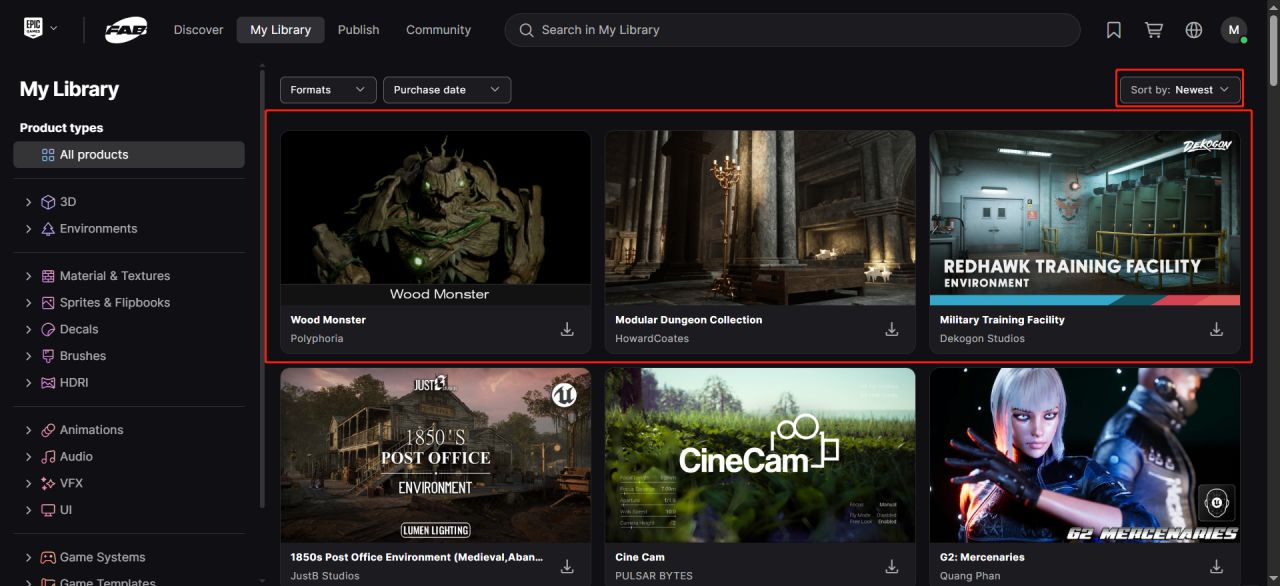Expand the UI category chevron
Image resolution: width=1280 pixels, height=586 pixels.
28,510
